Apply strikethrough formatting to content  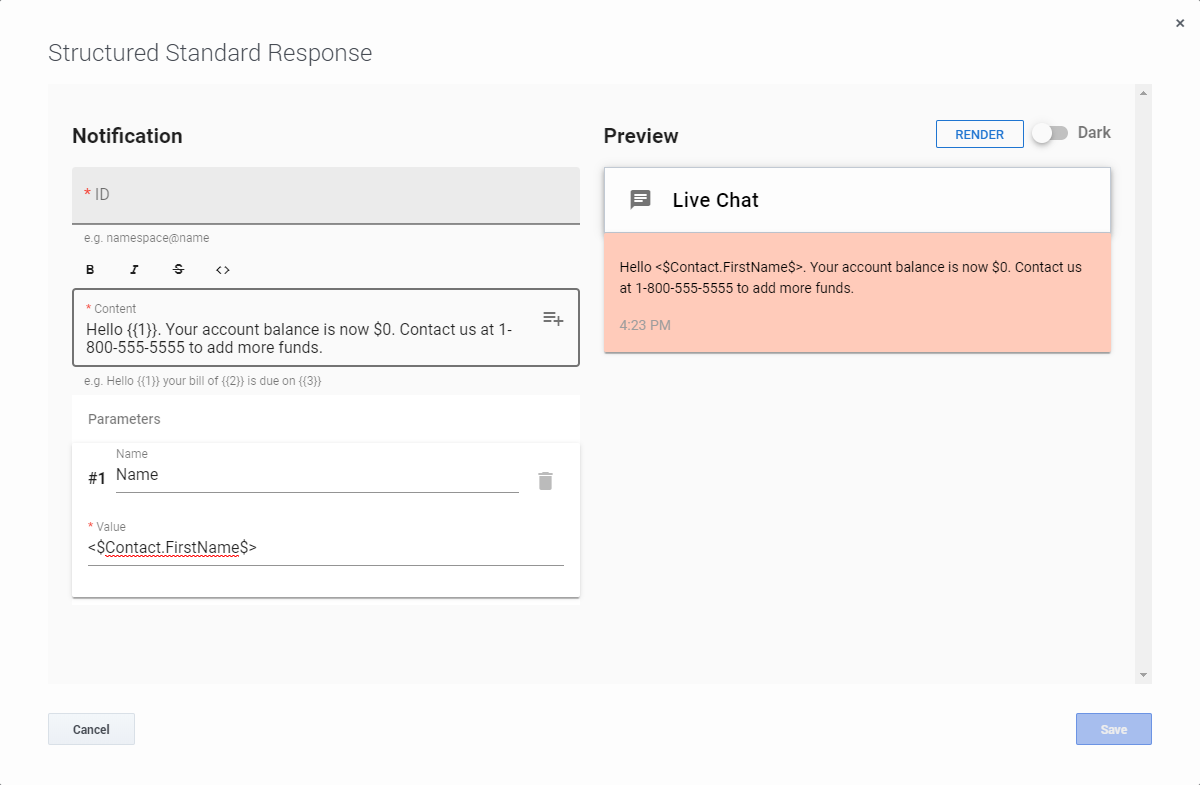pos(178,270)
